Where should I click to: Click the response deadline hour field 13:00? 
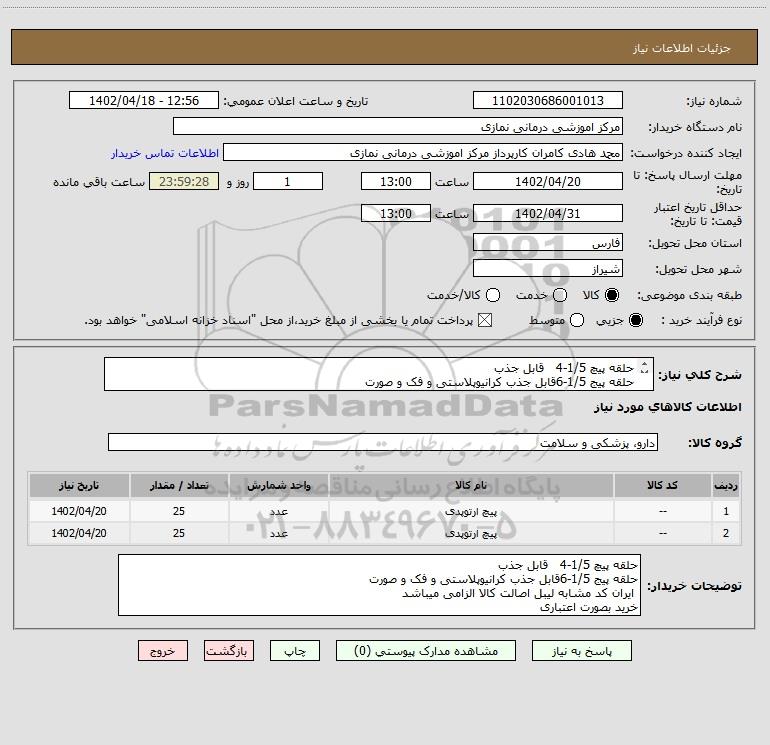coord(396,181)
